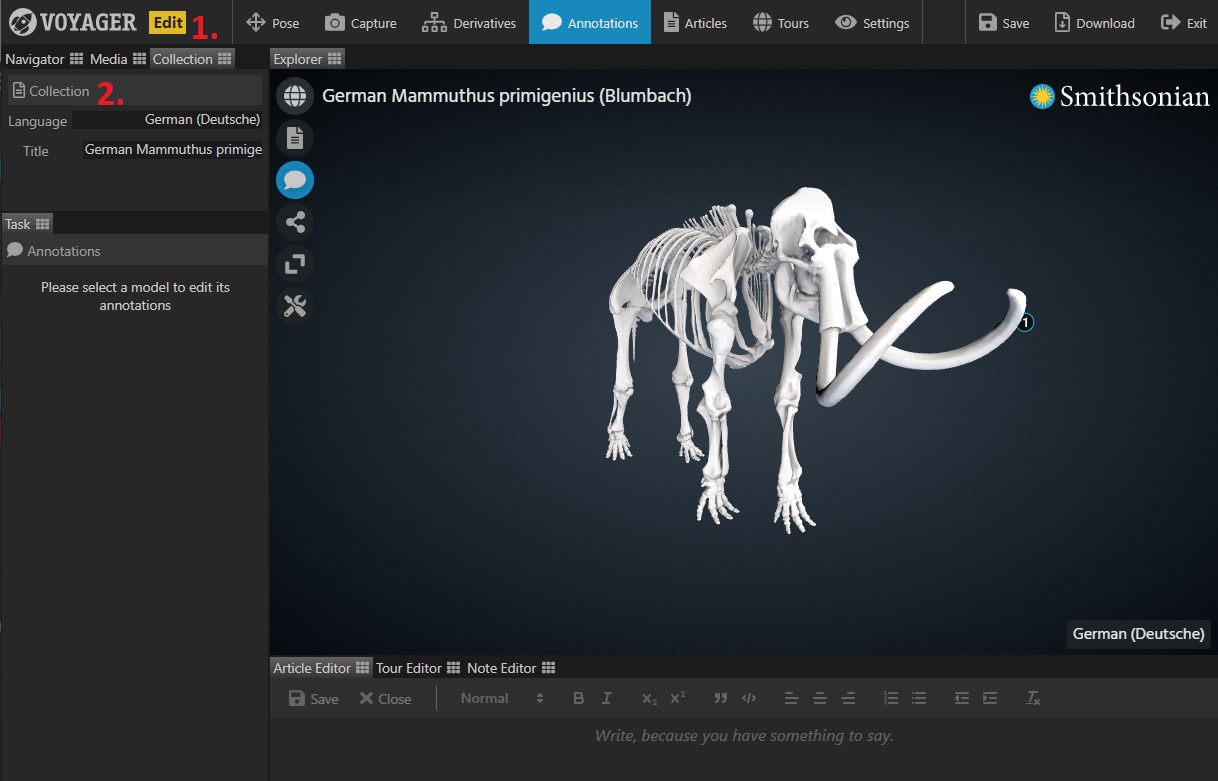Open the Pose task
Viewport: 1218px width, 781px height.
[273, 23]
